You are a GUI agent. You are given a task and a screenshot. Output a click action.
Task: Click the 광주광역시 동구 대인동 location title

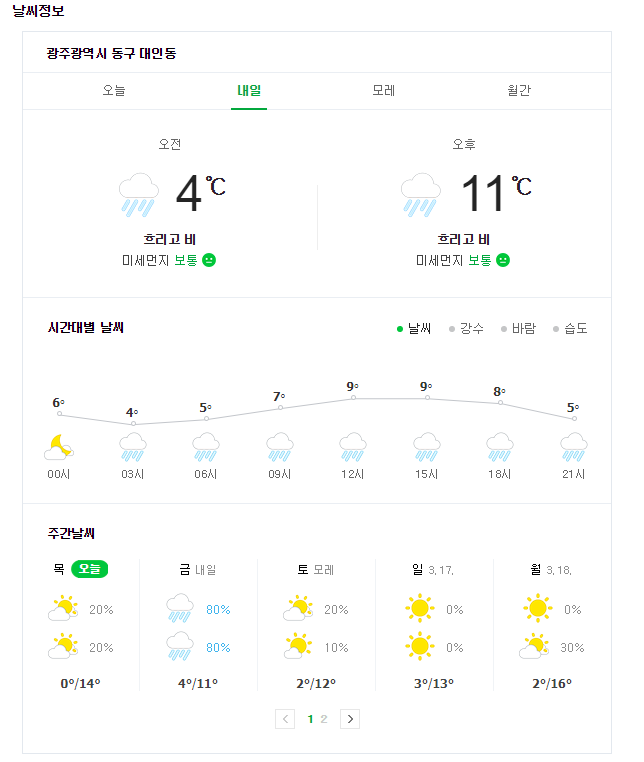pyautogui.click(x=111, y=53)
